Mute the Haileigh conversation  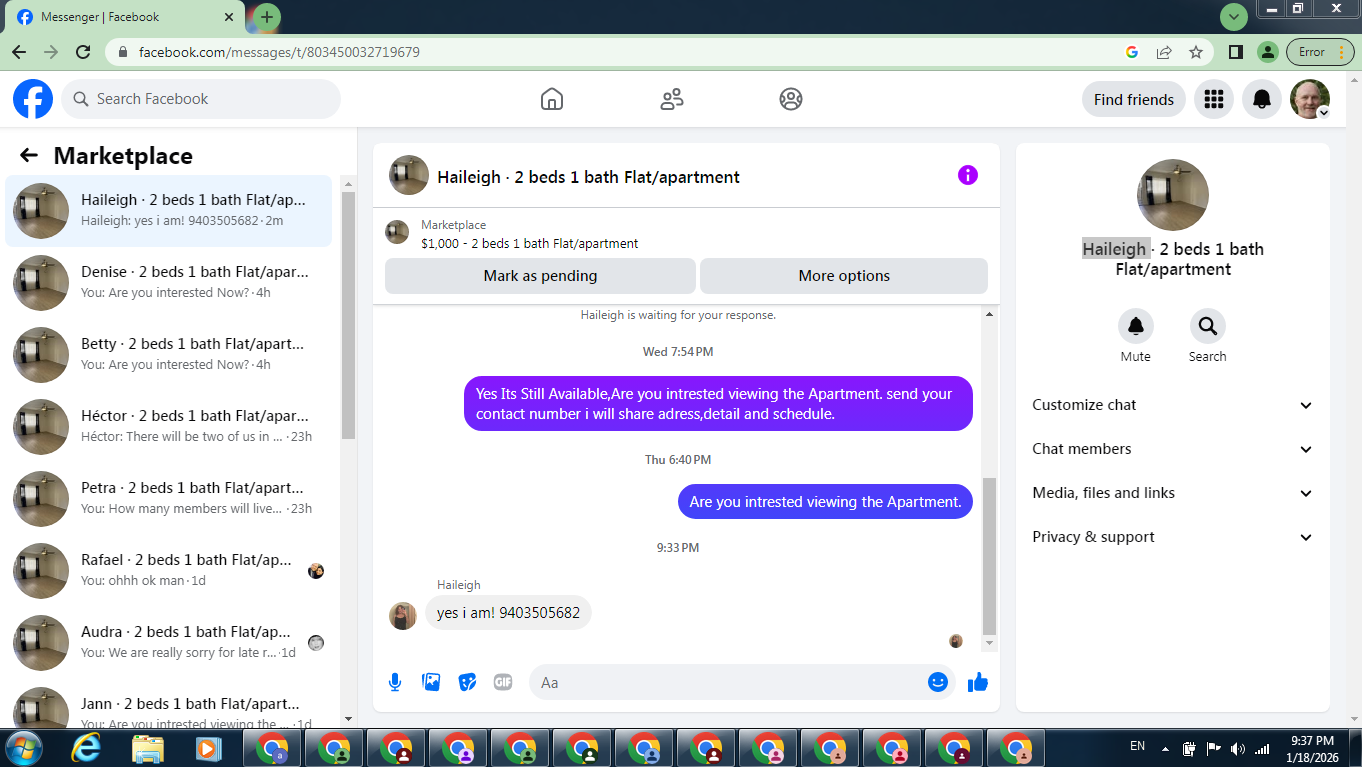1135,326
